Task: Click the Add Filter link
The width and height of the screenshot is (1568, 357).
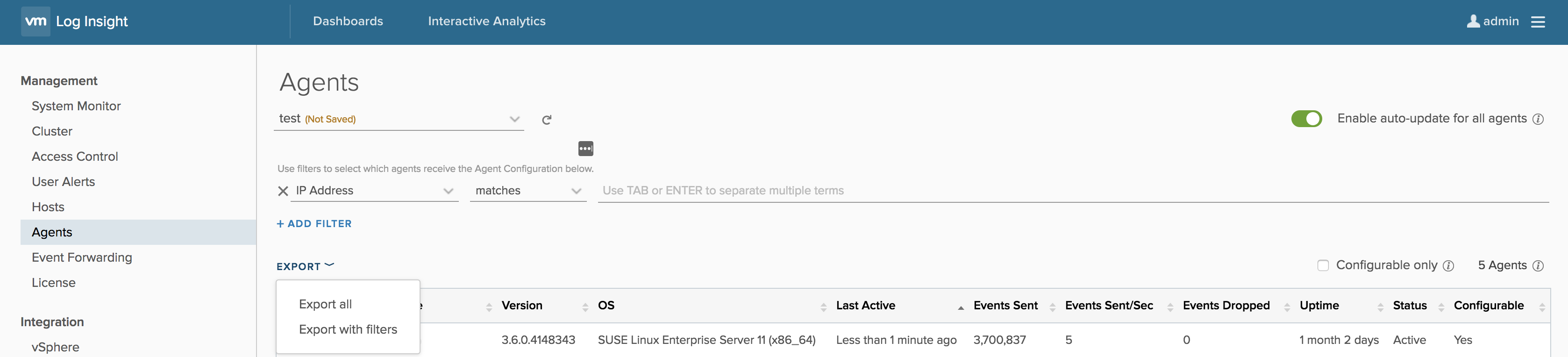Action: pyautogui.click(x=314, y=223)
